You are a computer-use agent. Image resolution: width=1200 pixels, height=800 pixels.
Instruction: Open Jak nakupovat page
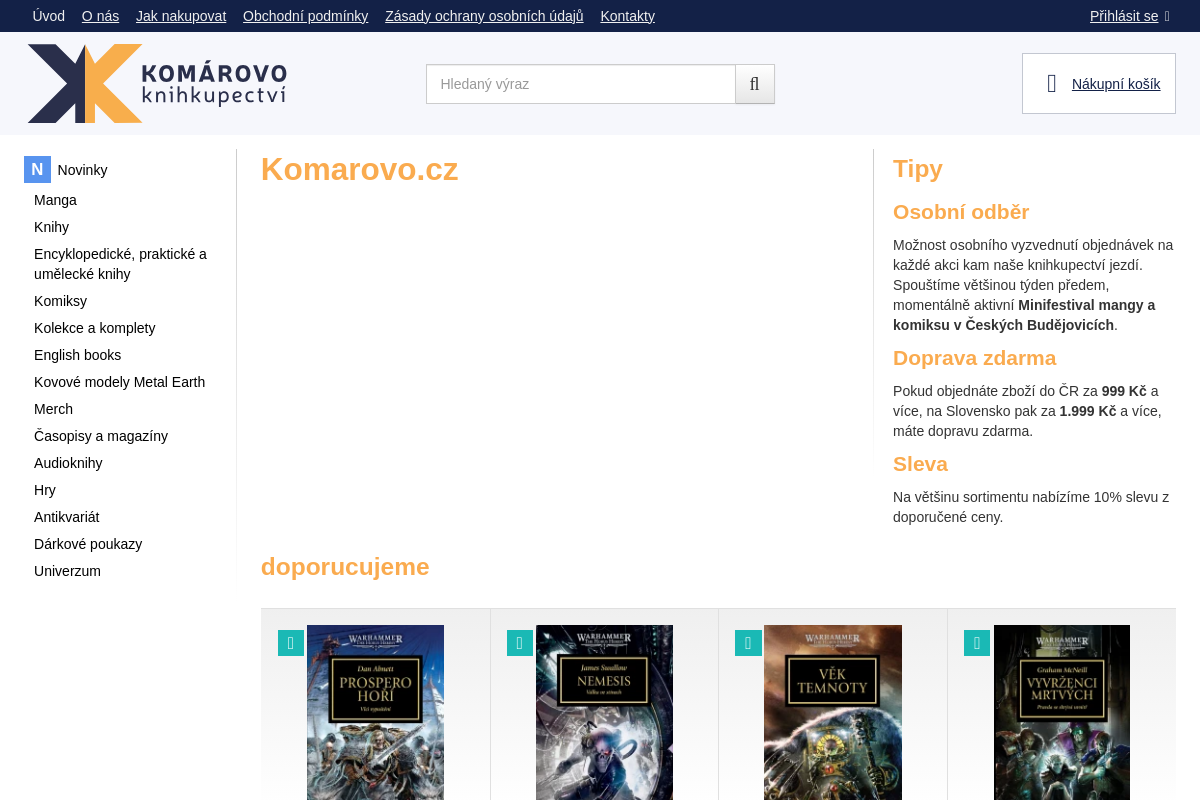181,16
